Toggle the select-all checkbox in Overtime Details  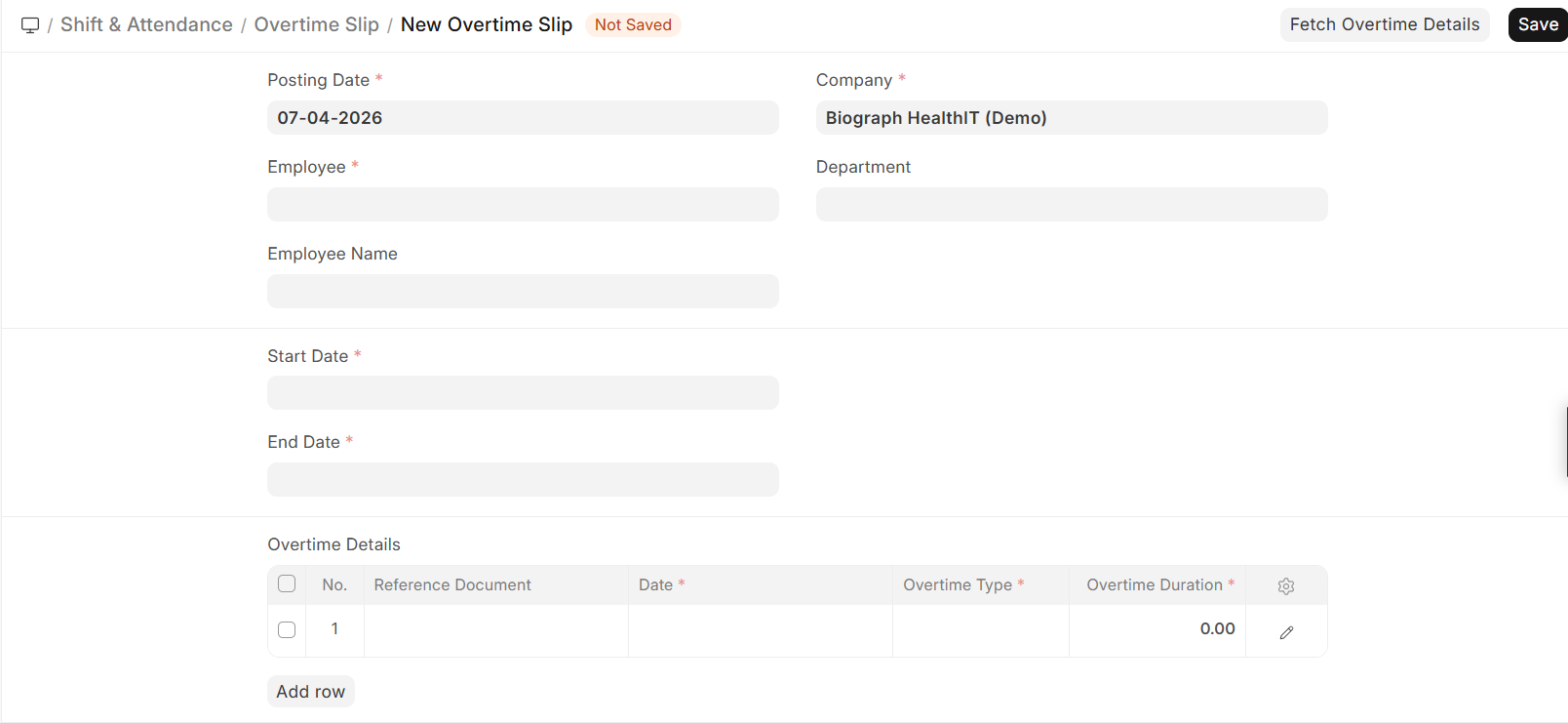(286, 582)
